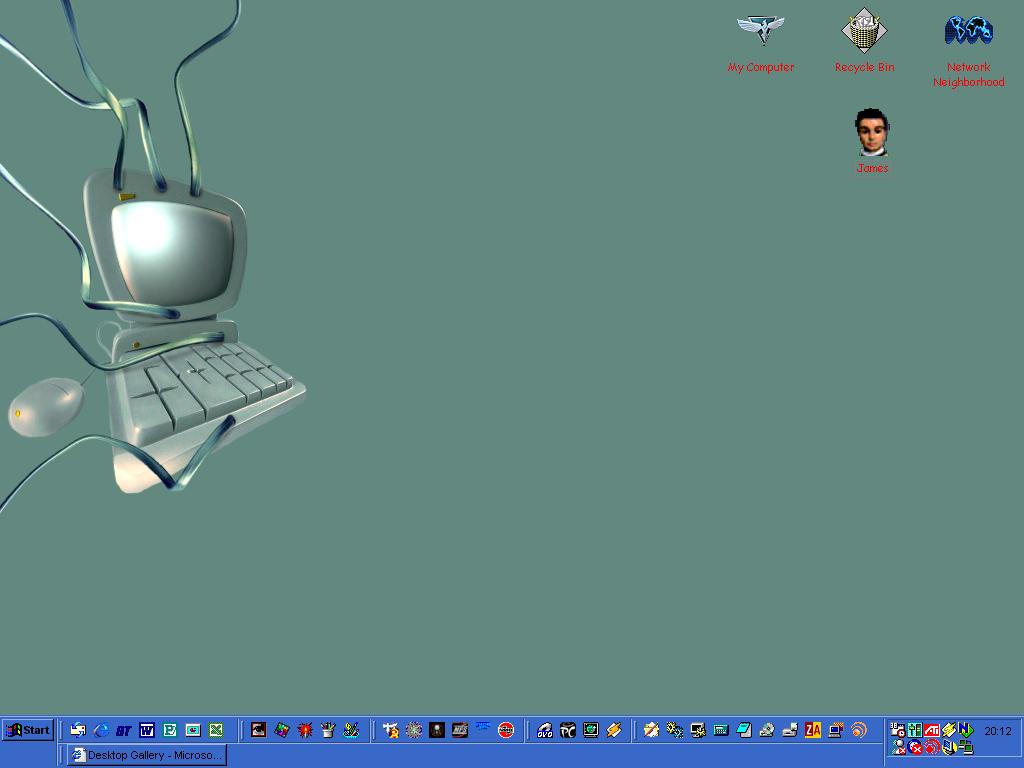Screen dimensions: 1024x768
Task: Click the system clock showing 20:12
Action: (997, 731)
